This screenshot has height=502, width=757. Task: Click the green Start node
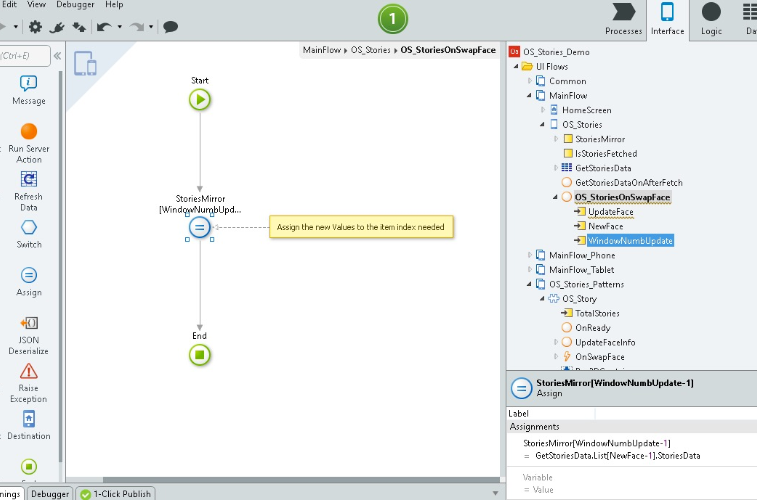pos(200,99)
